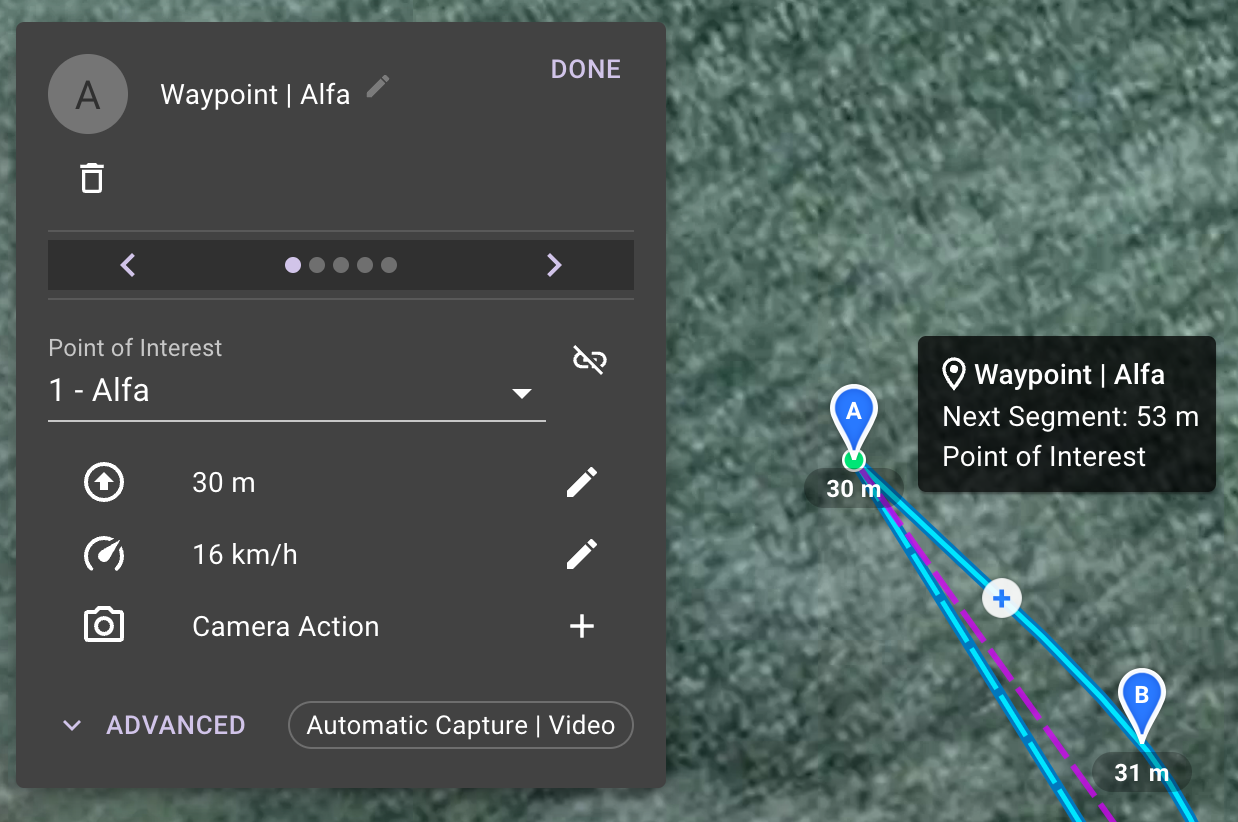Viewport: 1238px width, 822px height.
Task: Add a camera action with the plus button
Action: coord(581,625)
